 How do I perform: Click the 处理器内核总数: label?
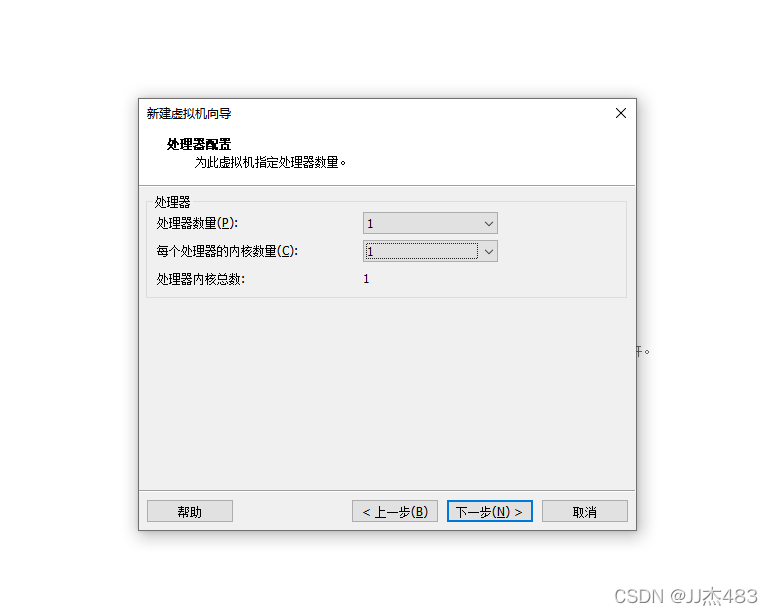(x=201, y=279)
